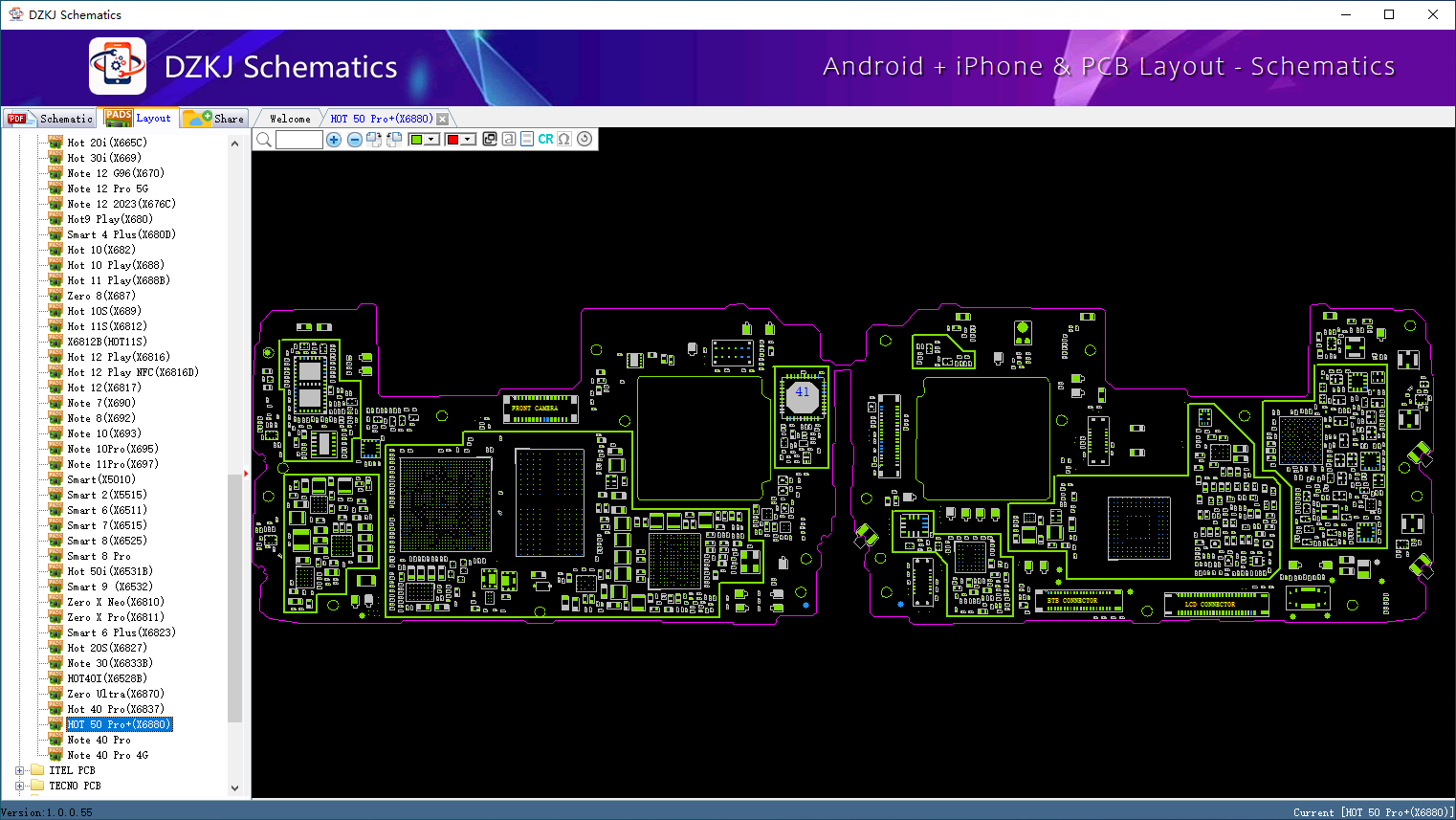Open Hot 20i(X665C) in the tree
Screen dimensions: 1456x820
click(107, 143)
